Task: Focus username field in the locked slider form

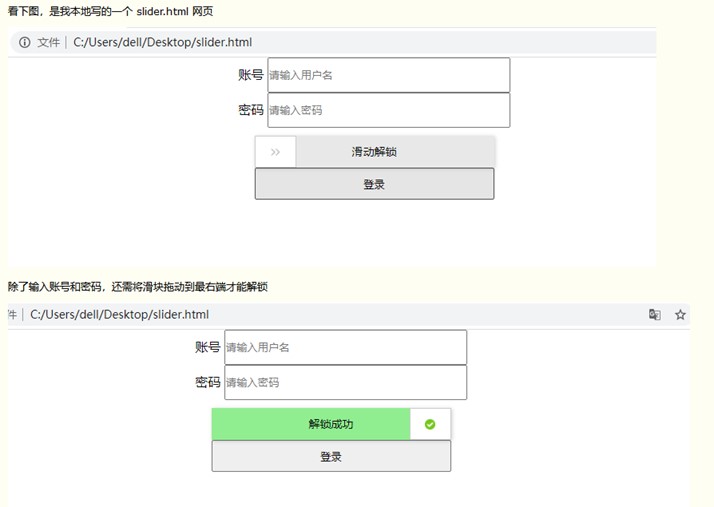Action: [x=388, y=75]
